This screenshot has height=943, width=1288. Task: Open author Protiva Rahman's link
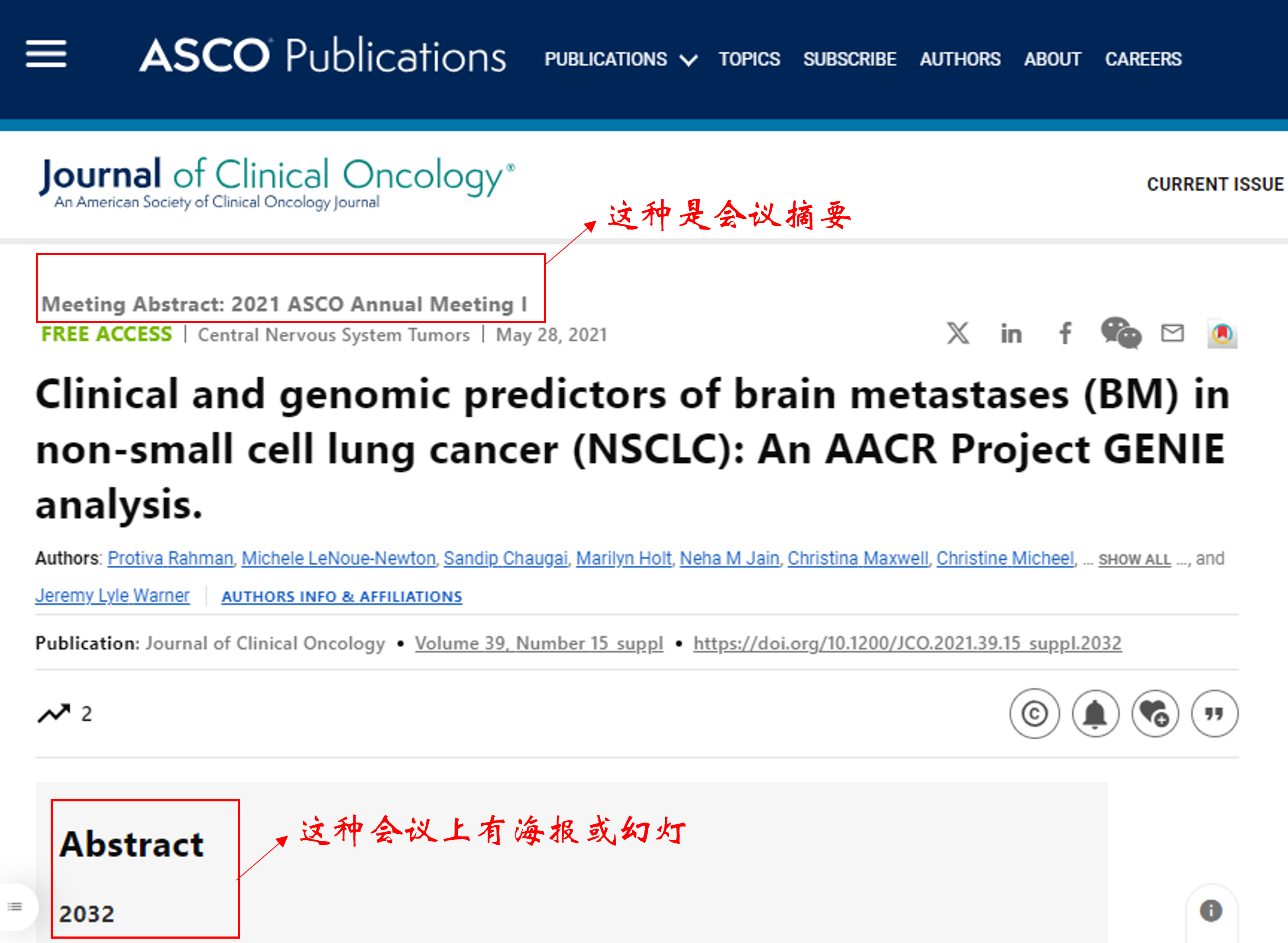click(170, 558)
